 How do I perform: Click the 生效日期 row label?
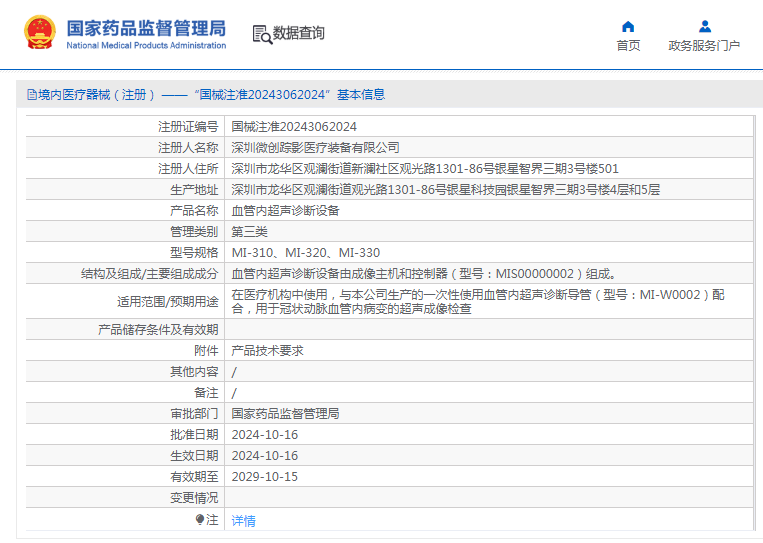[x=194, y=455]
